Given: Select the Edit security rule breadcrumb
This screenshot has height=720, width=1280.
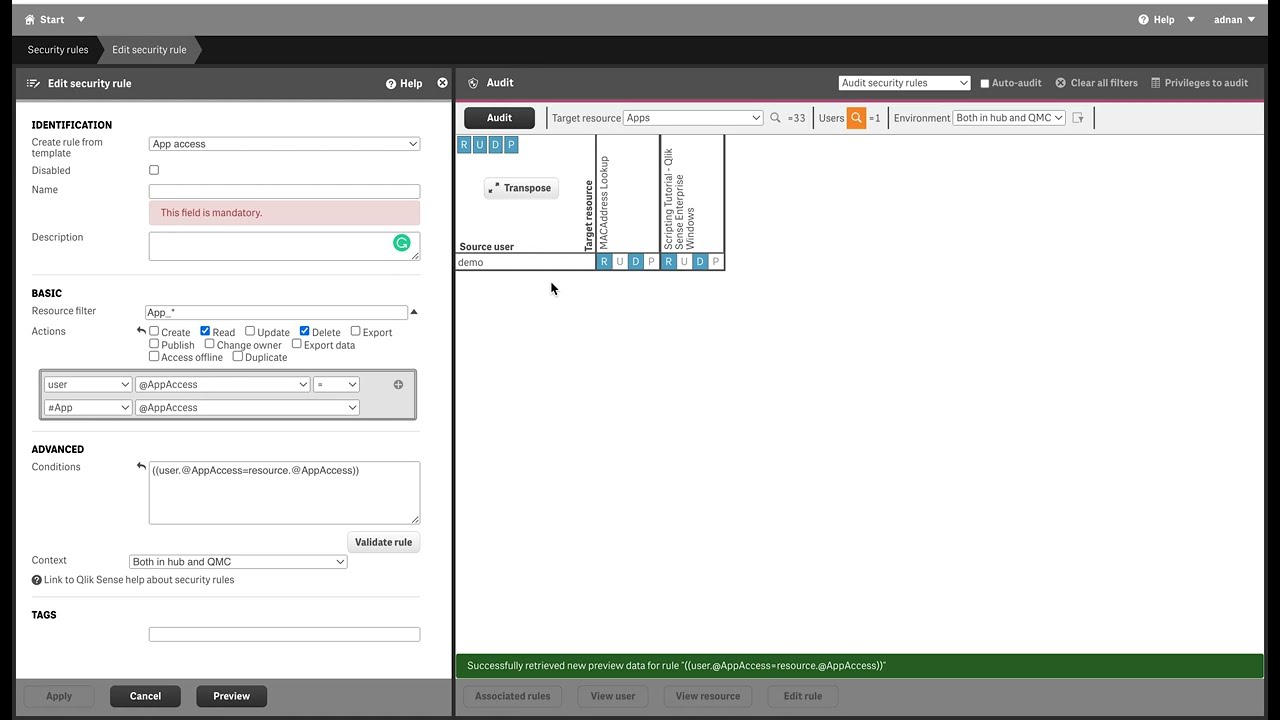Looking at the screenshot, I should pyautogui.click(x=149, y=50).
